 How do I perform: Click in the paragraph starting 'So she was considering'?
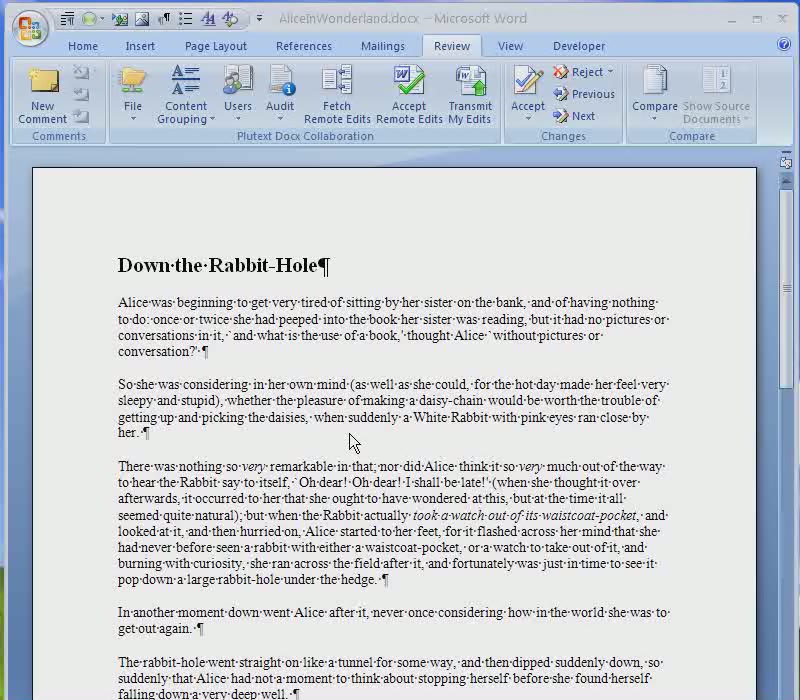pyautogui.click(x=393, y=408)
